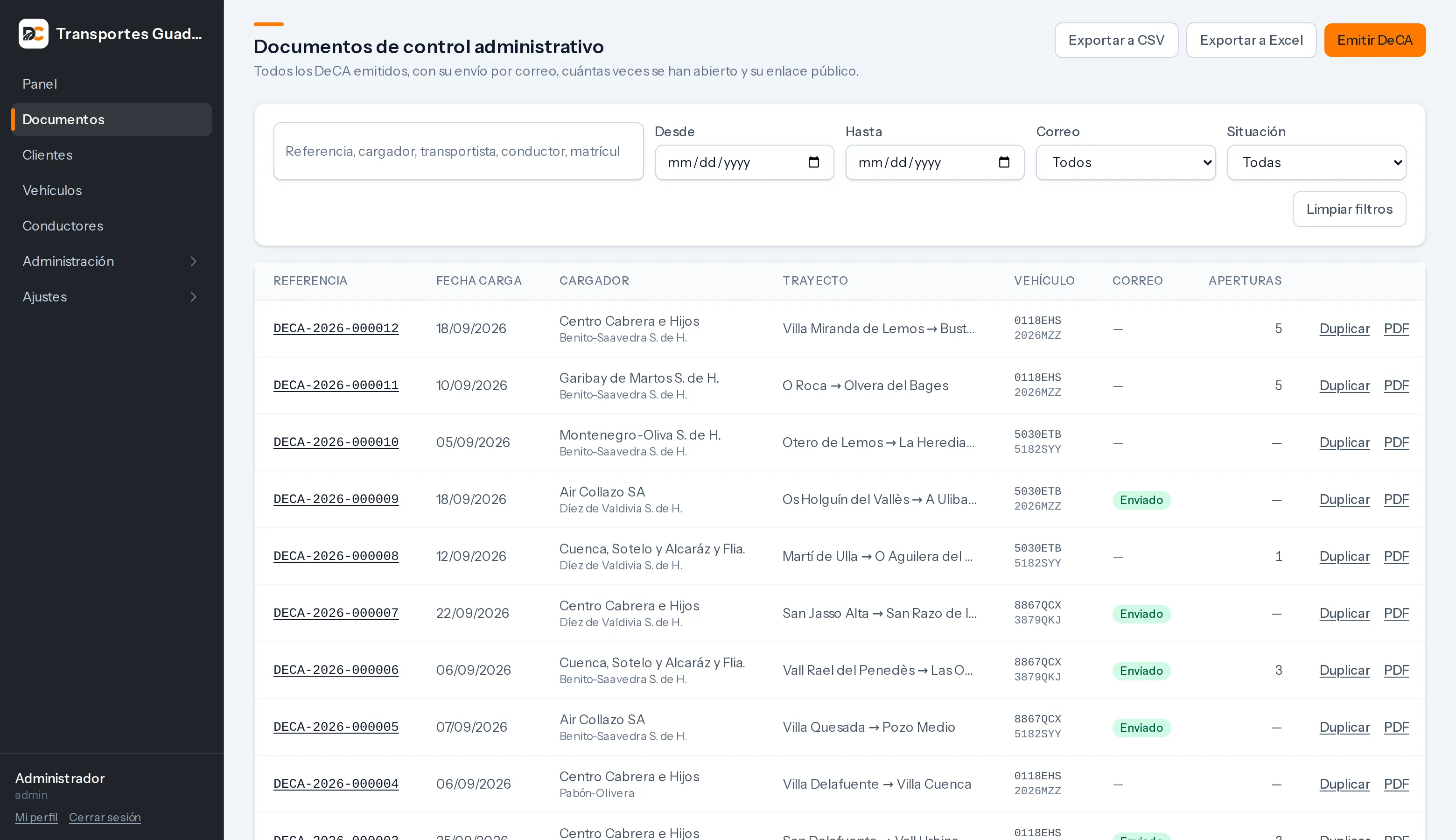This screenshot has height=840, width=1456.
Task: Open document DECA-2026-000010
Action: pos(336,442)
